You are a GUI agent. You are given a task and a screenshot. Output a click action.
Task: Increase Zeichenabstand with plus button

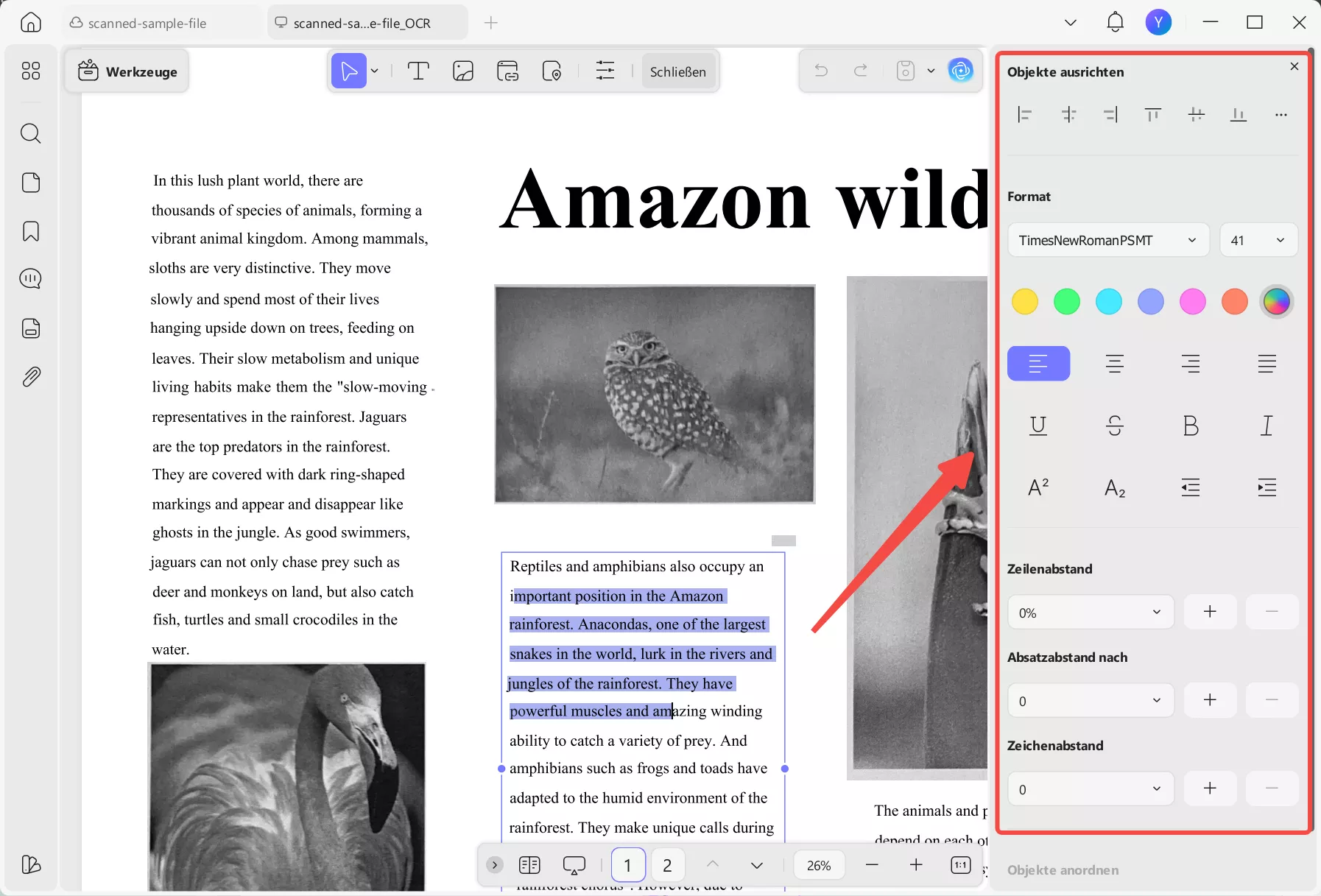1210,789
